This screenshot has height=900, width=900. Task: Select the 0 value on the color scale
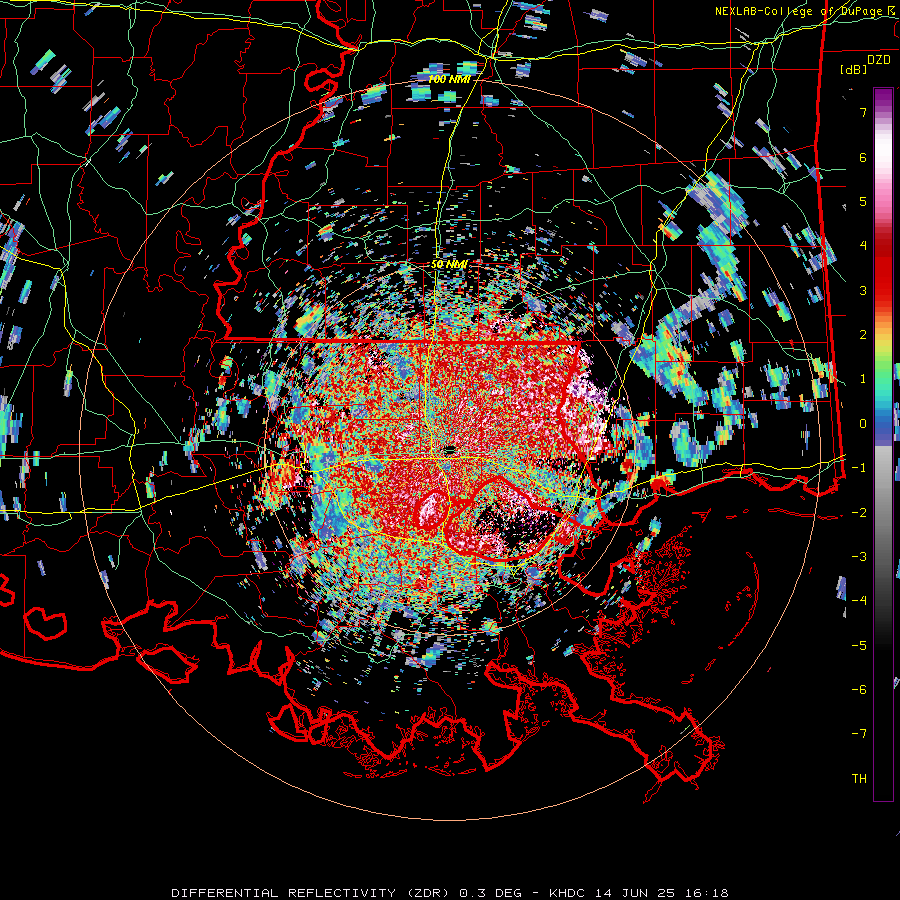pos(863,424)
